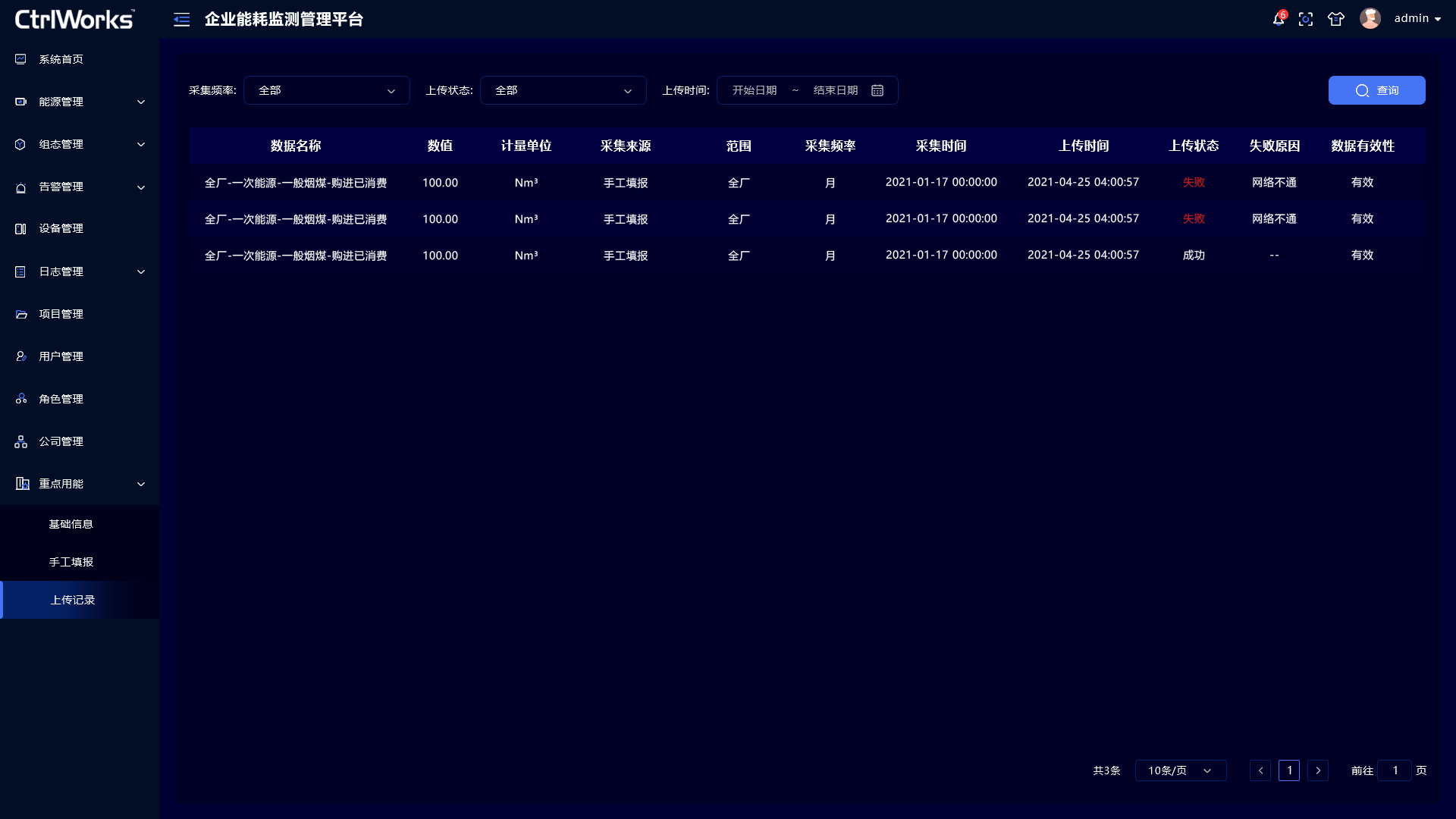Click the 组态管理 hexagon icon
Screen dimensions: 1456x819
pos(20,144)
